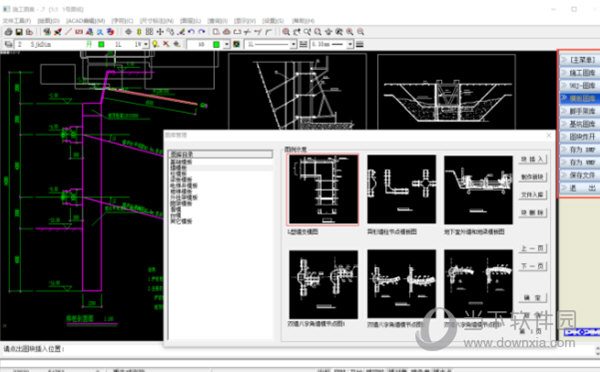Click the fillet corner tool icon
Image resolution: width=600 pixels, height=372 pixels.
[x=269, y=32]
